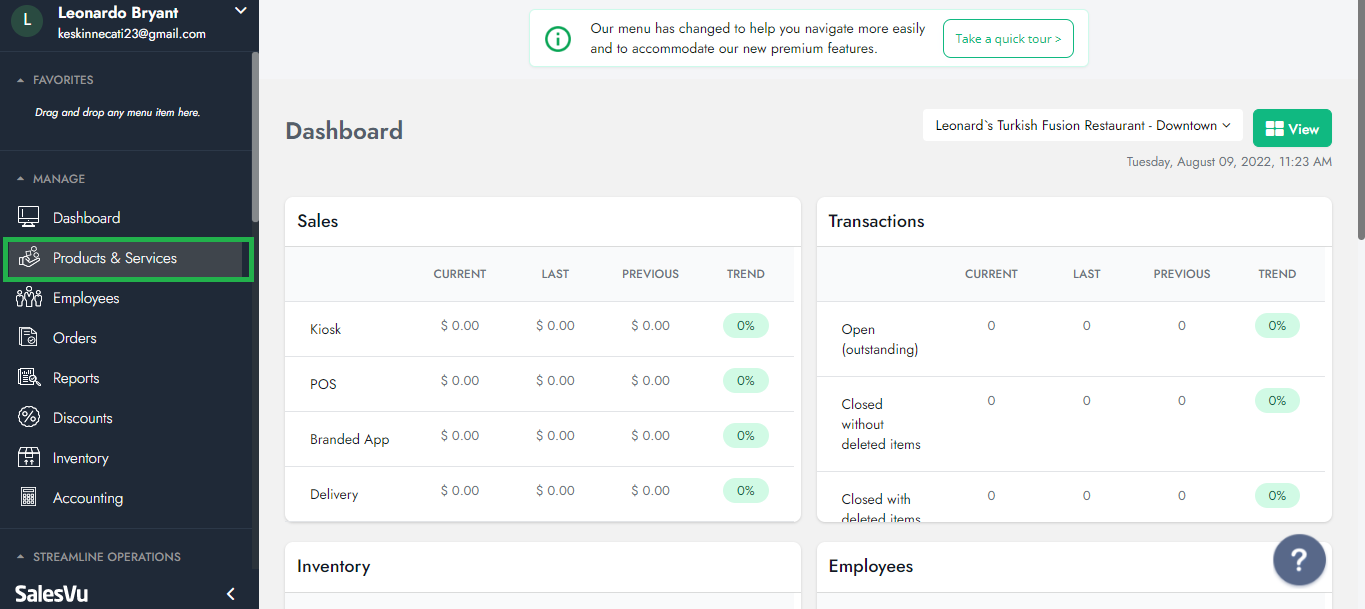Click the Employees people icon
The height and width of the screenshot is (609, 1365).
[28, 298]
